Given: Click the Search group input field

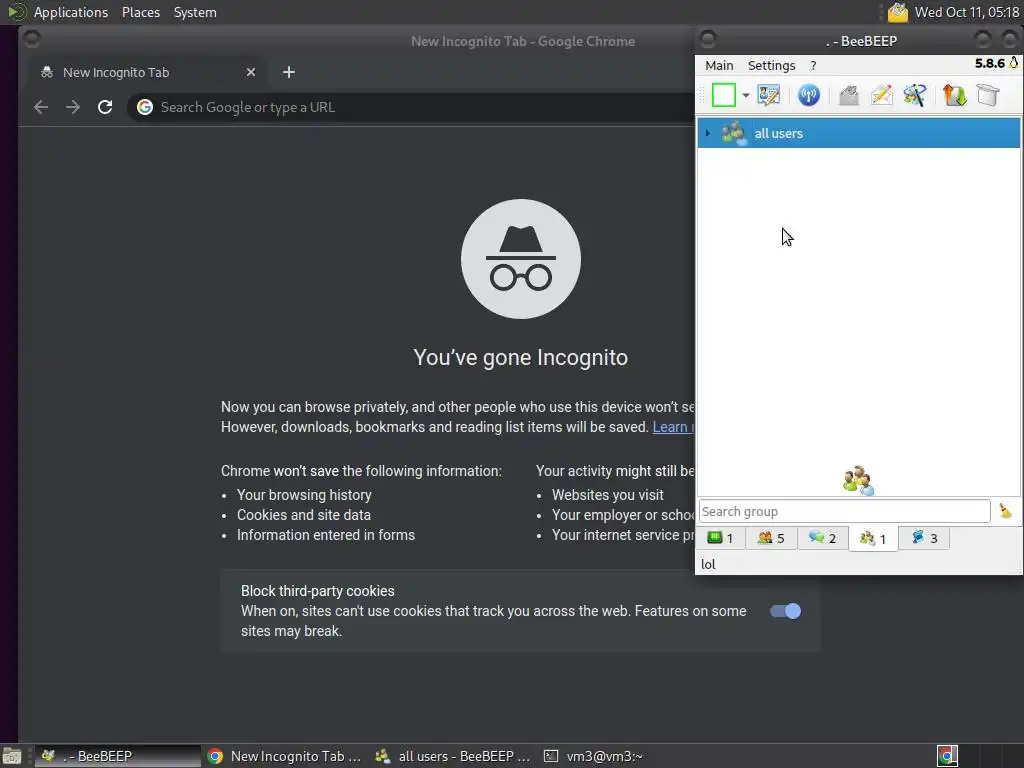Looking at the screenshot, I should [x=844, y=511].
